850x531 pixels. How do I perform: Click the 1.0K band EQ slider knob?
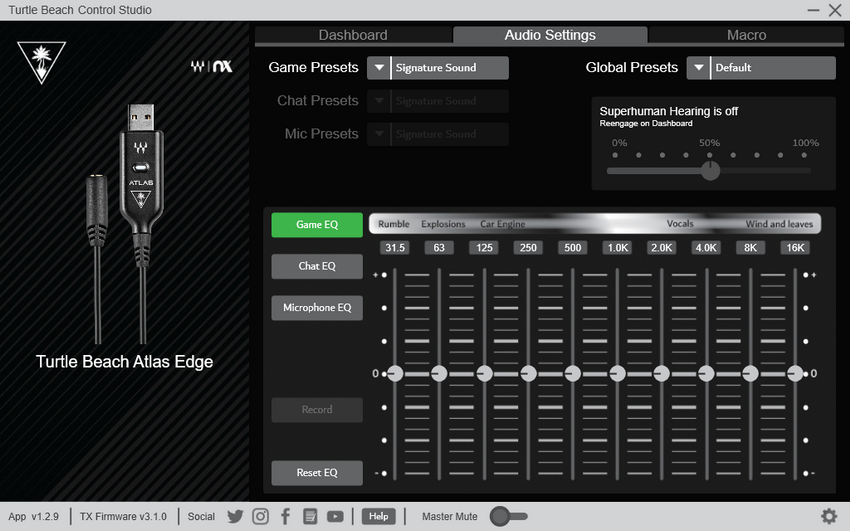[617, 373]
